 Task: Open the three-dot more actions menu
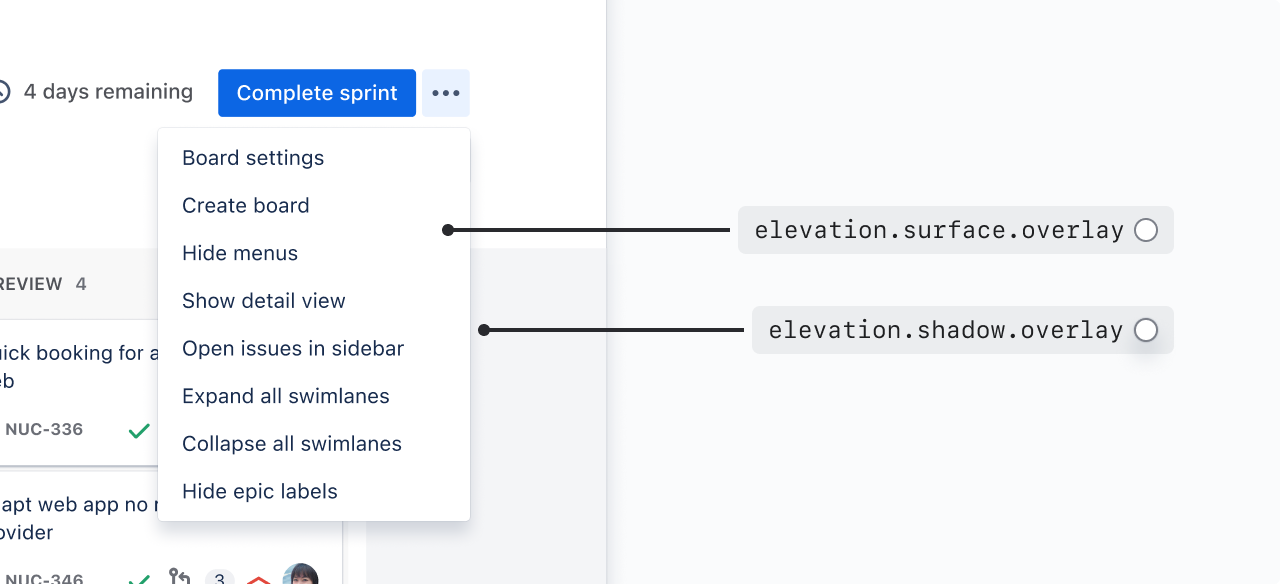click(445, 93)
